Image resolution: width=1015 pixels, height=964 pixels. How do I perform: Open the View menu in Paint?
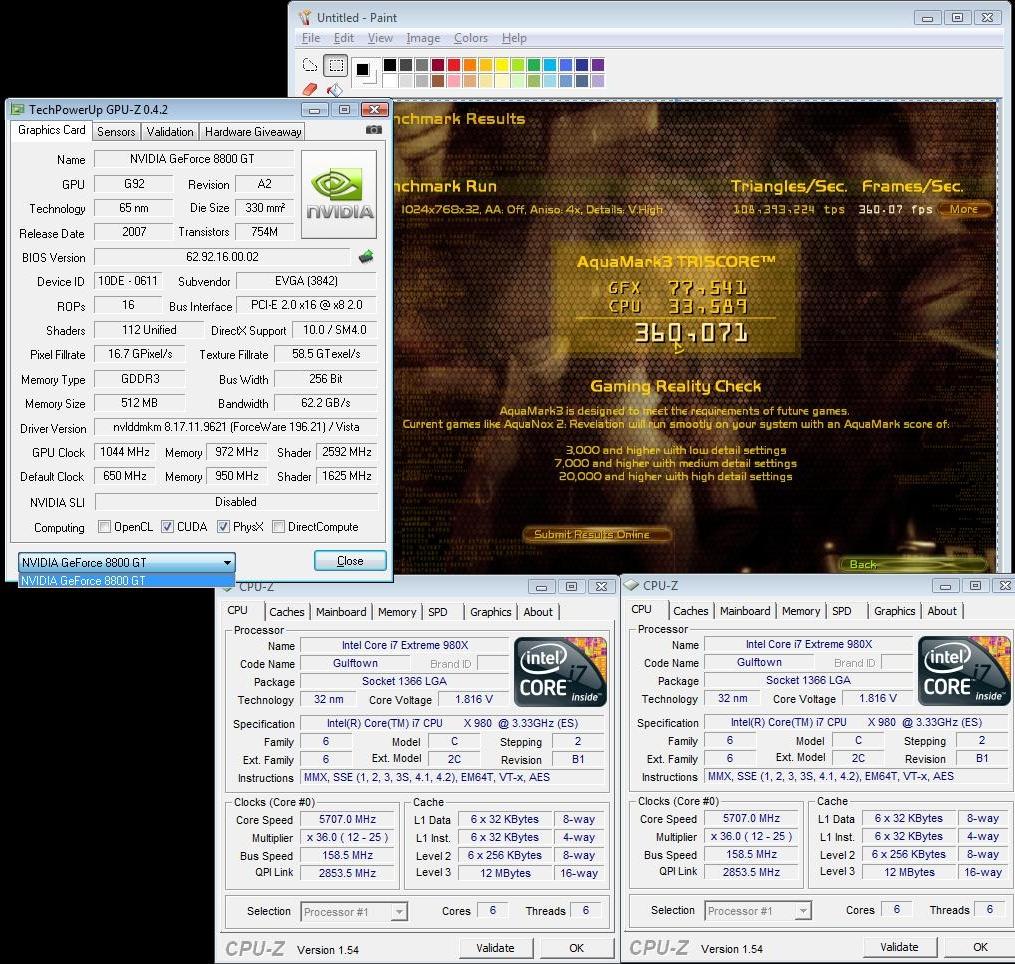click(x=381, y=38)
